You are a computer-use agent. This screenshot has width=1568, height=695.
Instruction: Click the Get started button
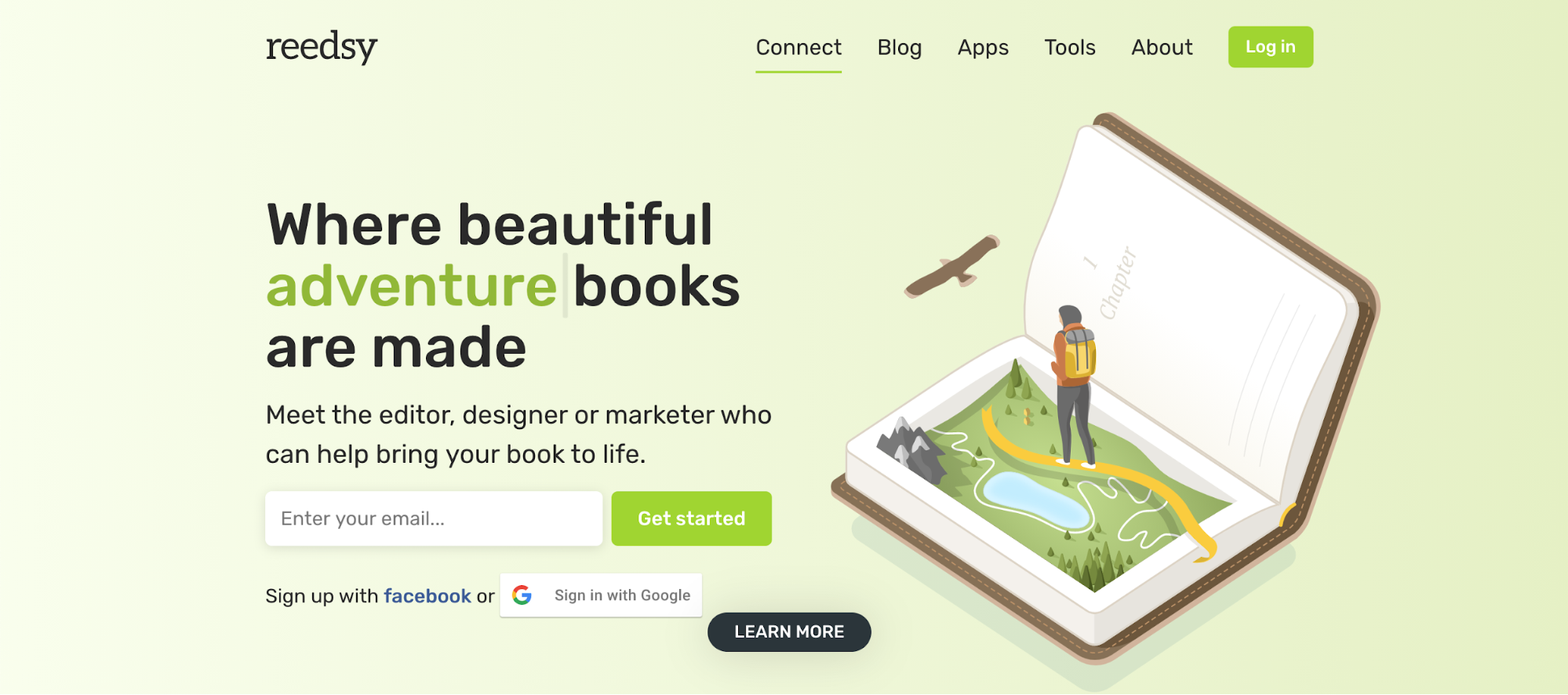[x=691, y=519]
